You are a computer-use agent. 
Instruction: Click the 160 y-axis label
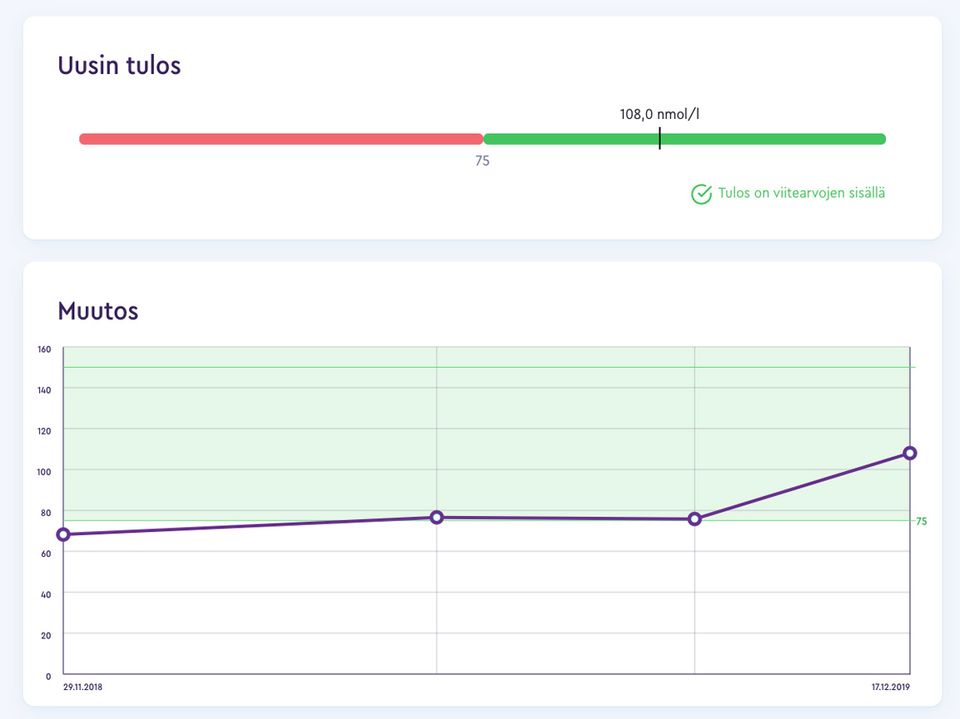[44, 349]
